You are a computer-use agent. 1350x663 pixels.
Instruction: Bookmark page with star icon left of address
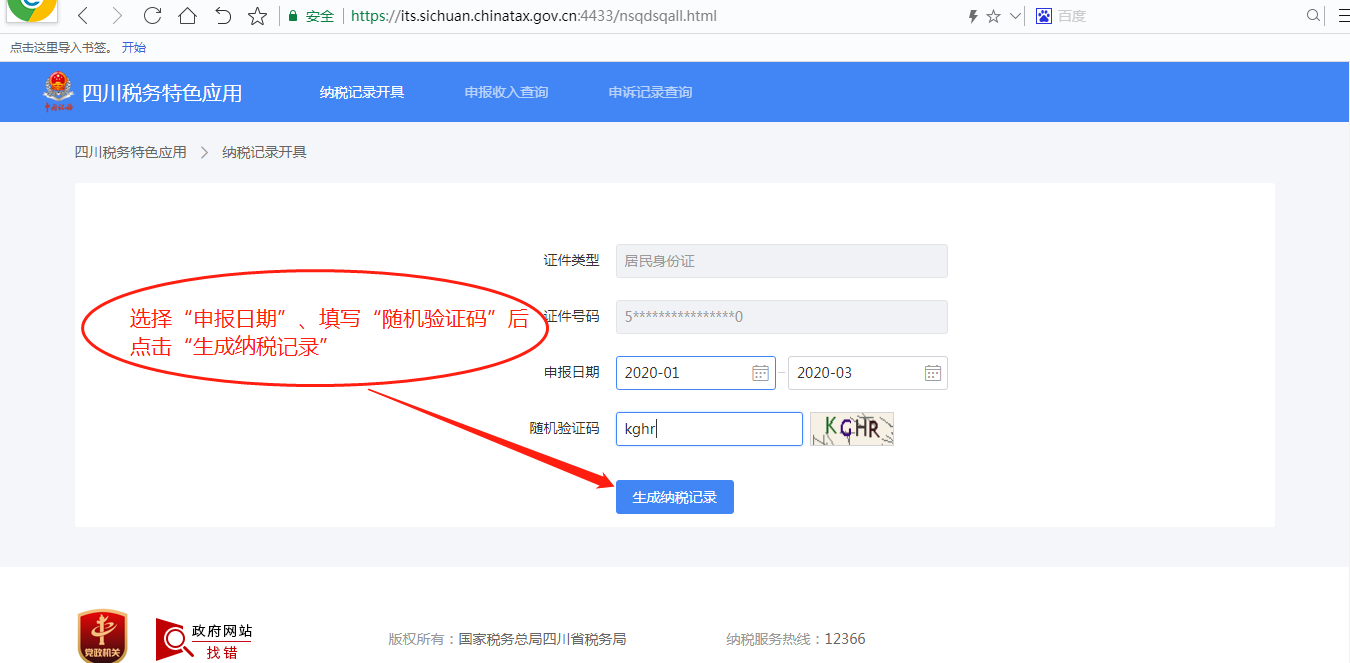(257, 16)
